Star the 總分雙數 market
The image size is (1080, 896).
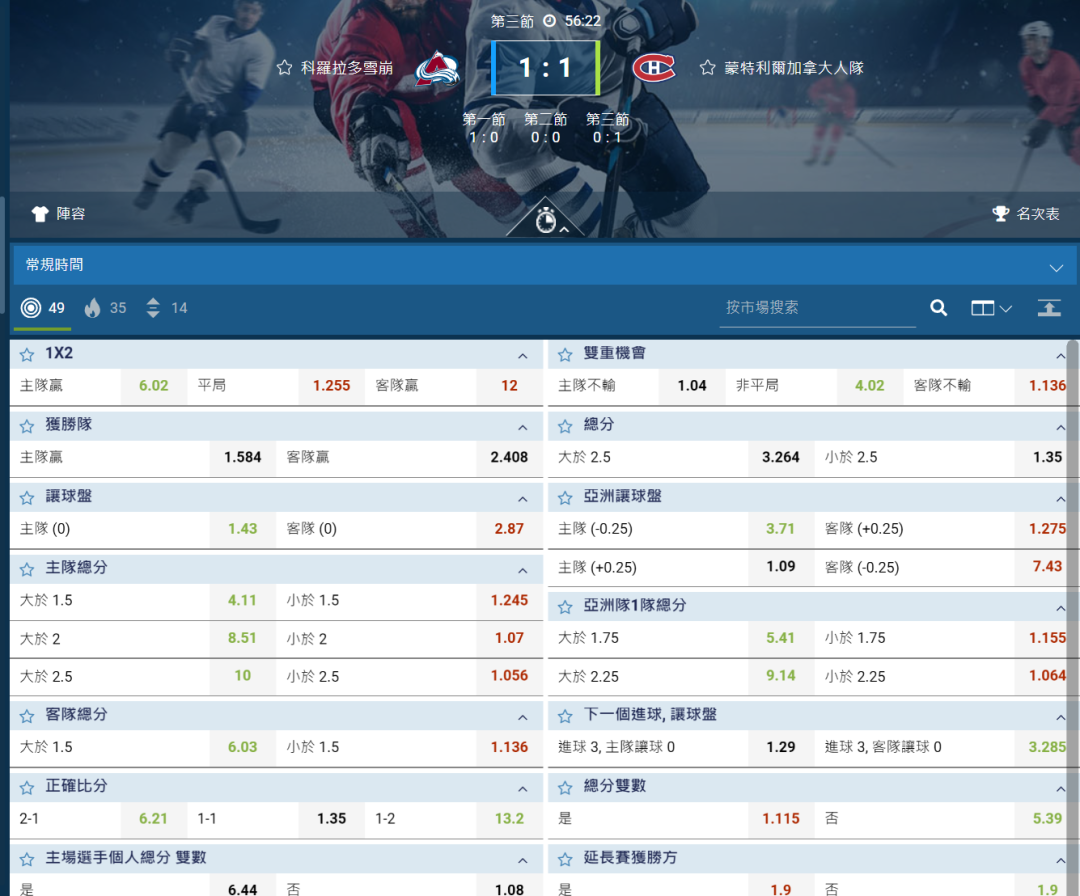point(565,788)
